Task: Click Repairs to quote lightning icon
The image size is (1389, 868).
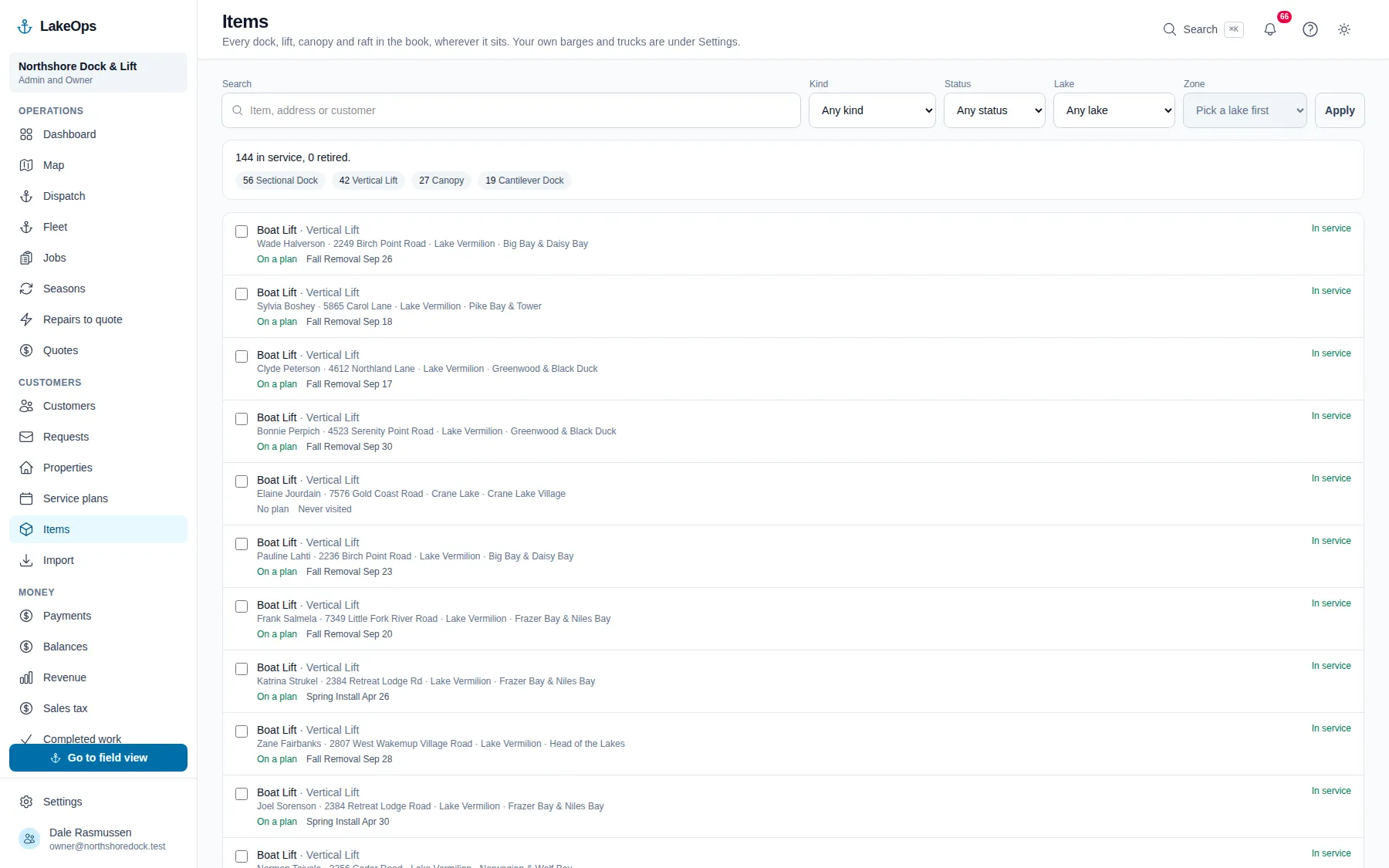Action: click(26, 319)
